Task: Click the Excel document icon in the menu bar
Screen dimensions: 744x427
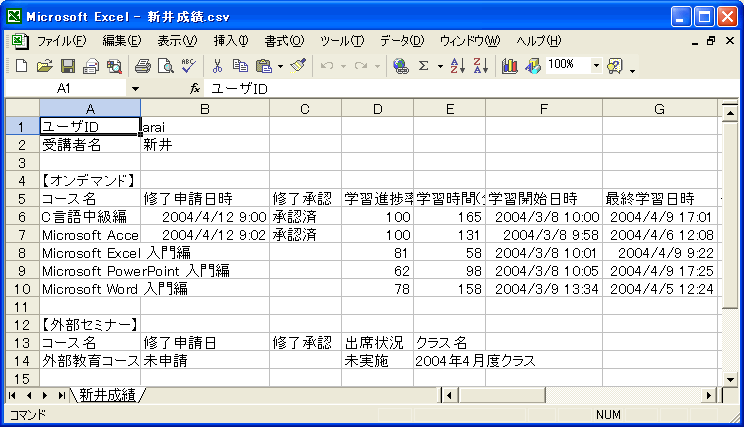Action: click(x=19, y=41)
